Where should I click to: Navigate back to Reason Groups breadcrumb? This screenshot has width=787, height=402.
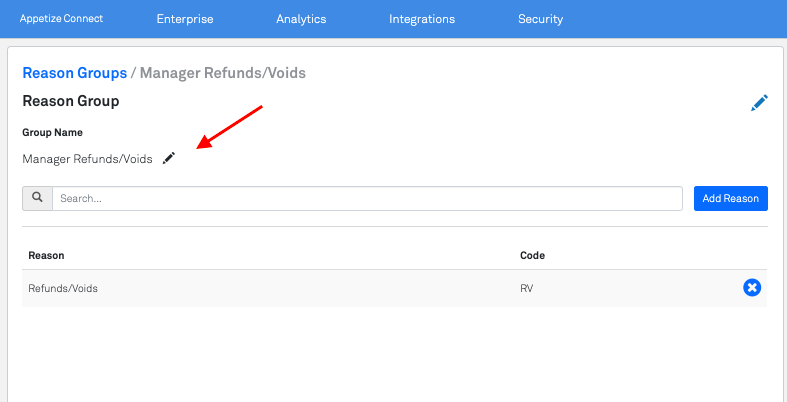pos(74,73)
